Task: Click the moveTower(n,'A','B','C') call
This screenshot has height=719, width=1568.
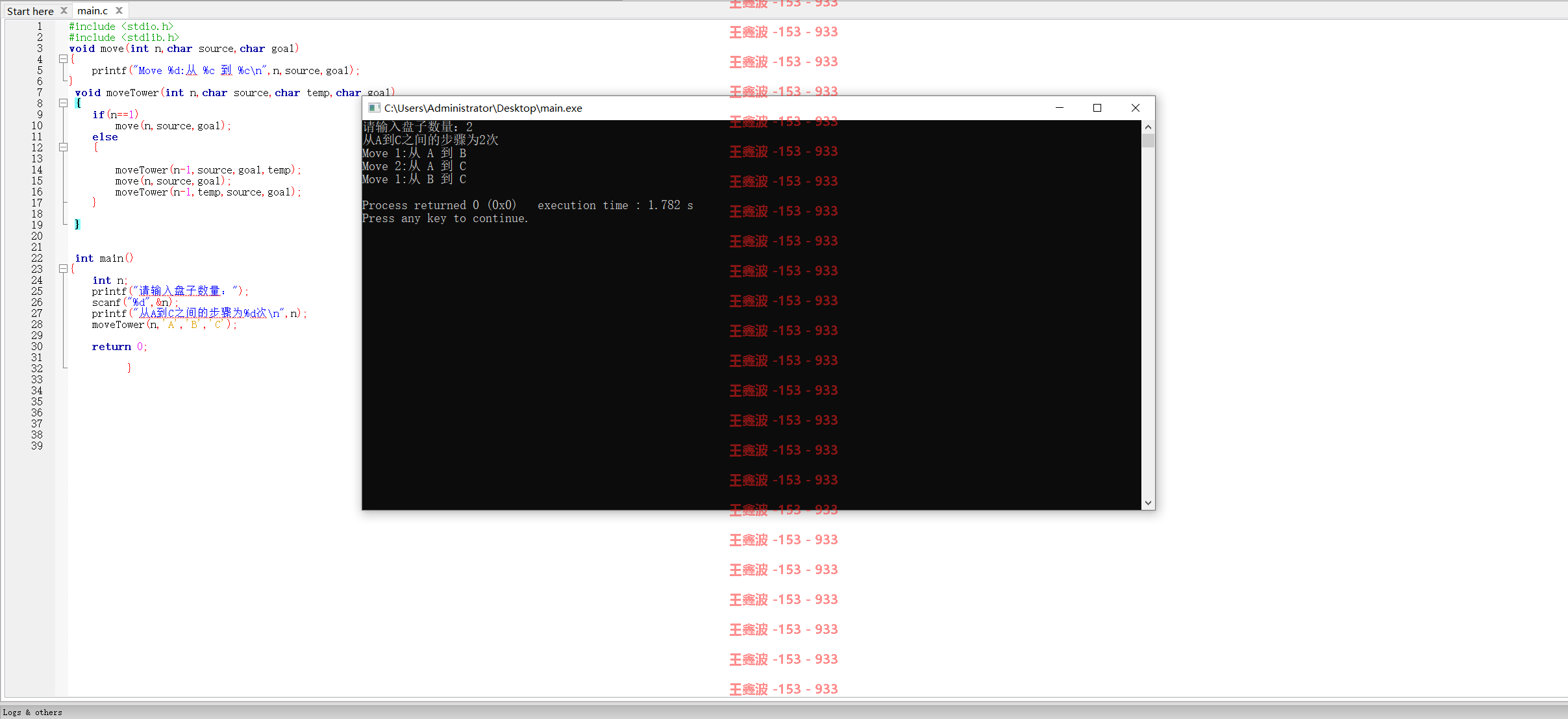Action: 164,325
